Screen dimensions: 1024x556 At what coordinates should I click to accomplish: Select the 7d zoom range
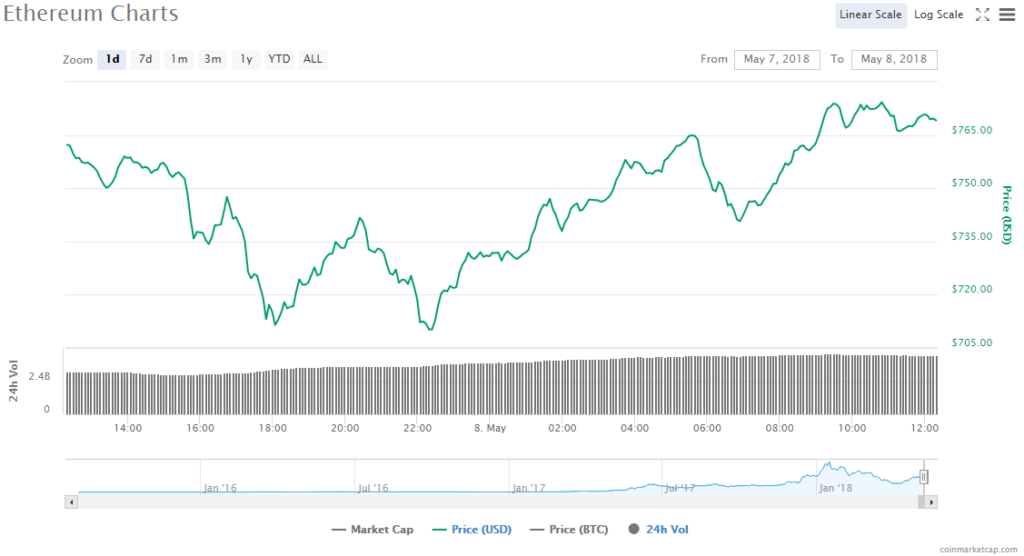pos(145,59)
